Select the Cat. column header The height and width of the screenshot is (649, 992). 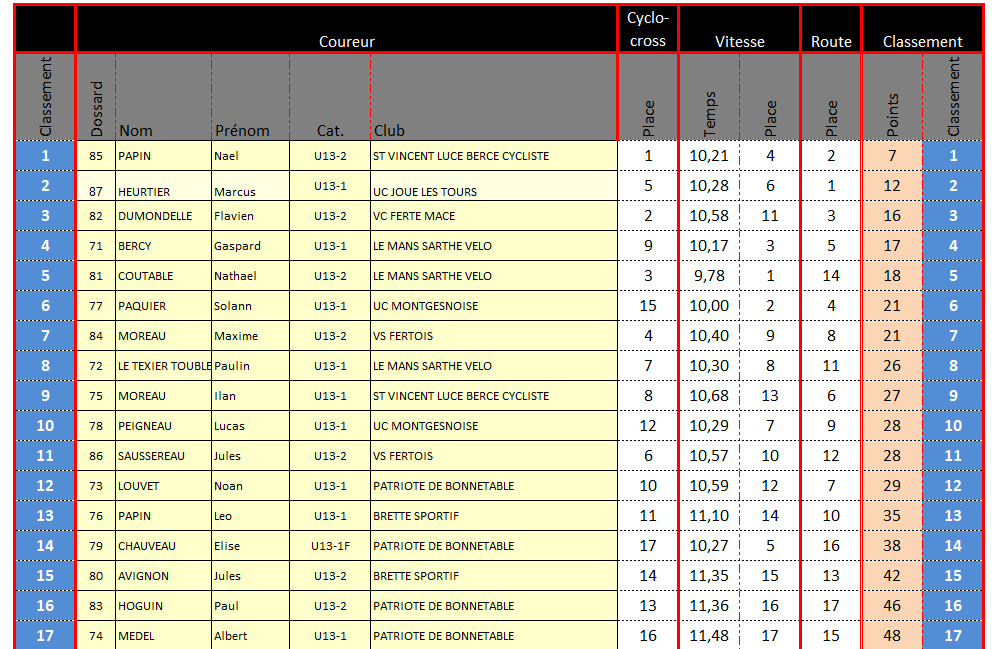click(330, 130)
